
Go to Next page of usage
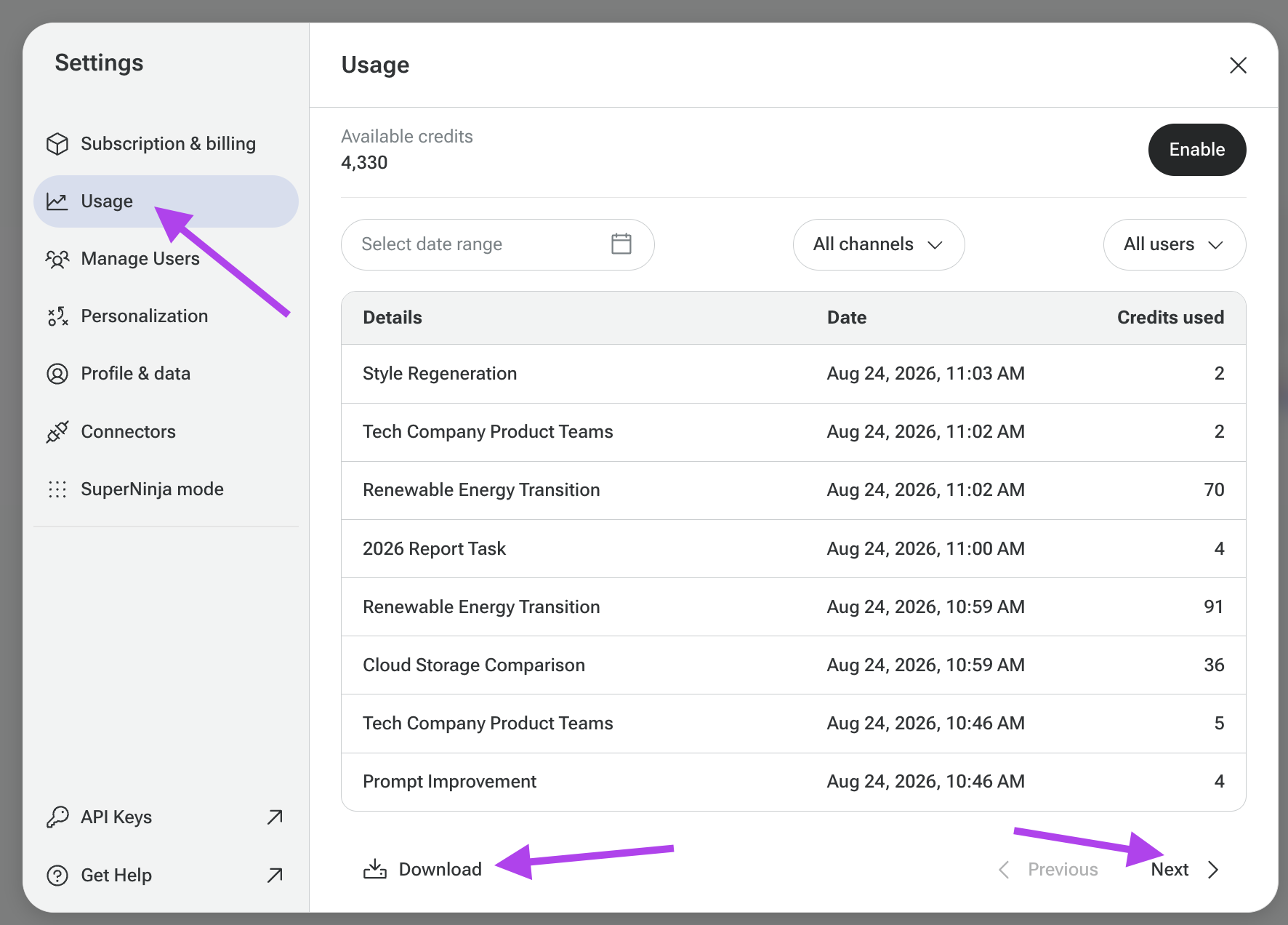[x=1185, y=870]
